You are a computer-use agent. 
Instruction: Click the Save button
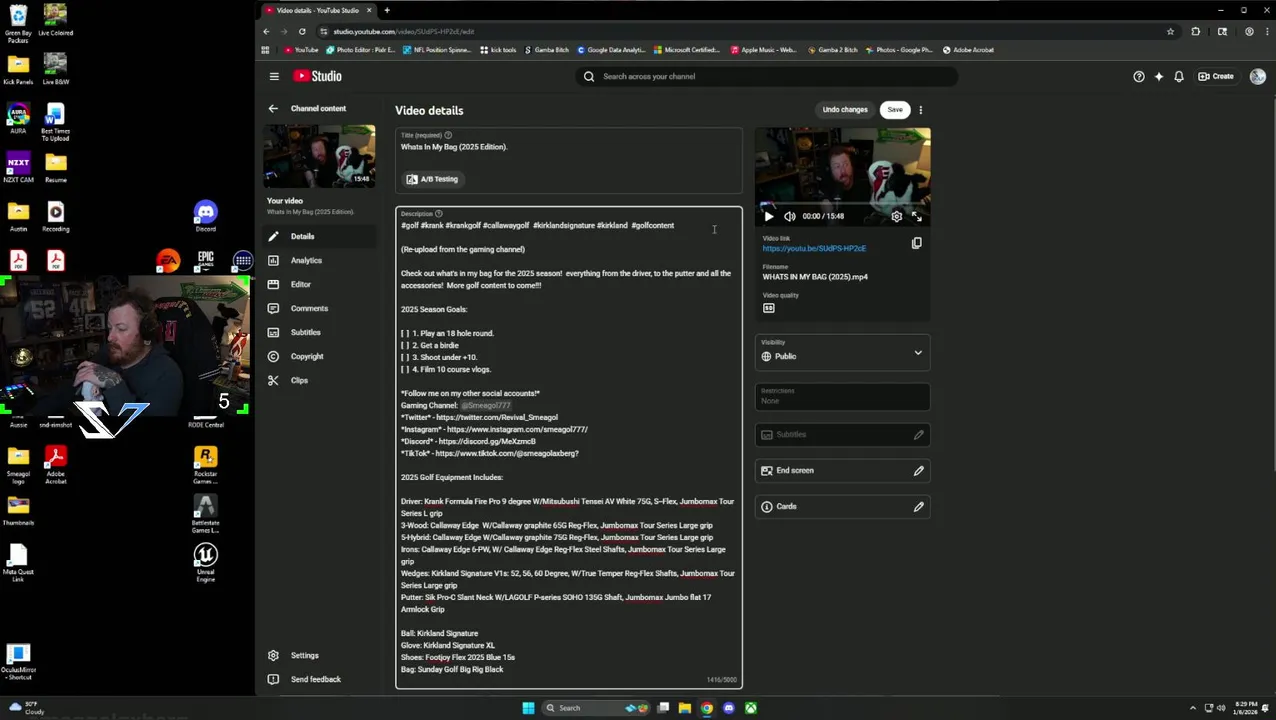tap(895, 110)
